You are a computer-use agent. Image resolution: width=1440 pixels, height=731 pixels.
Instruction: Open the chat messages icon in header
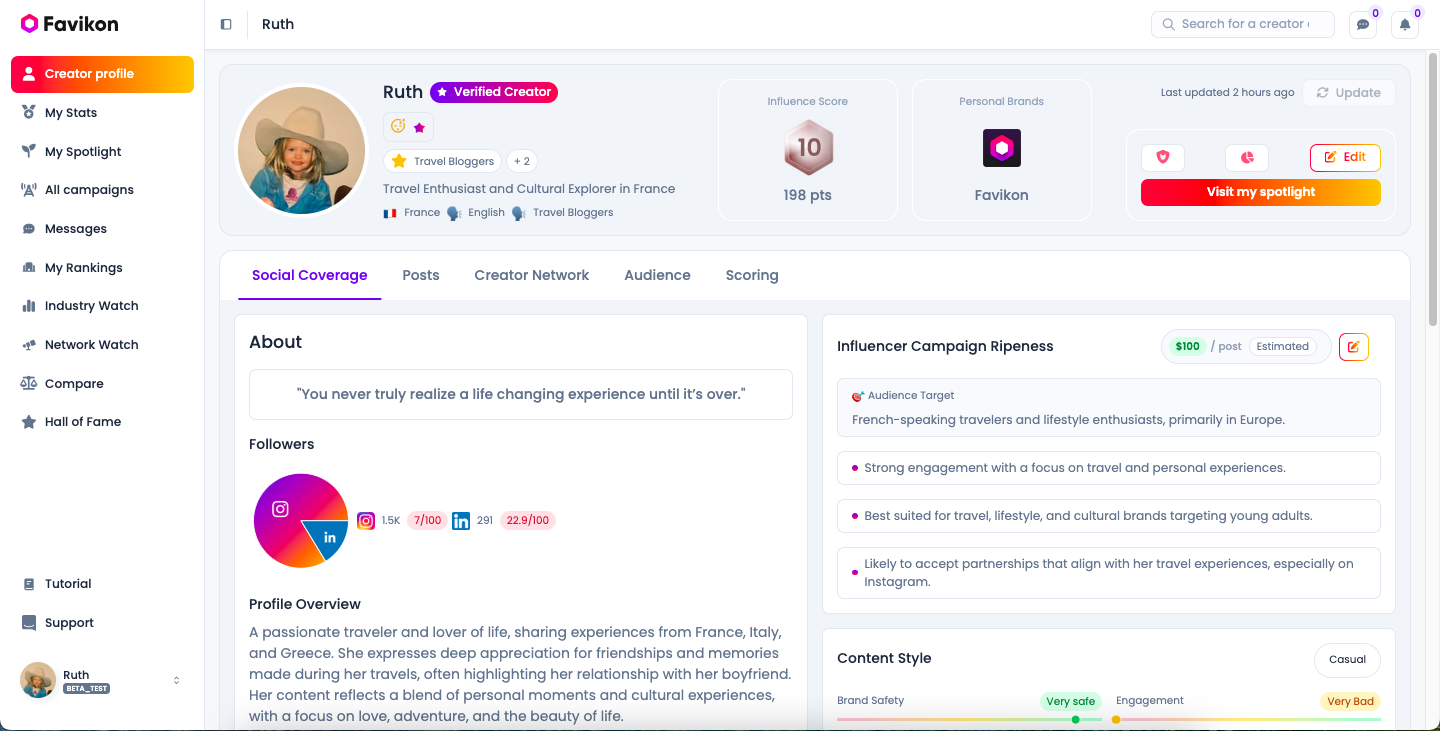(x=1362, y=25)
